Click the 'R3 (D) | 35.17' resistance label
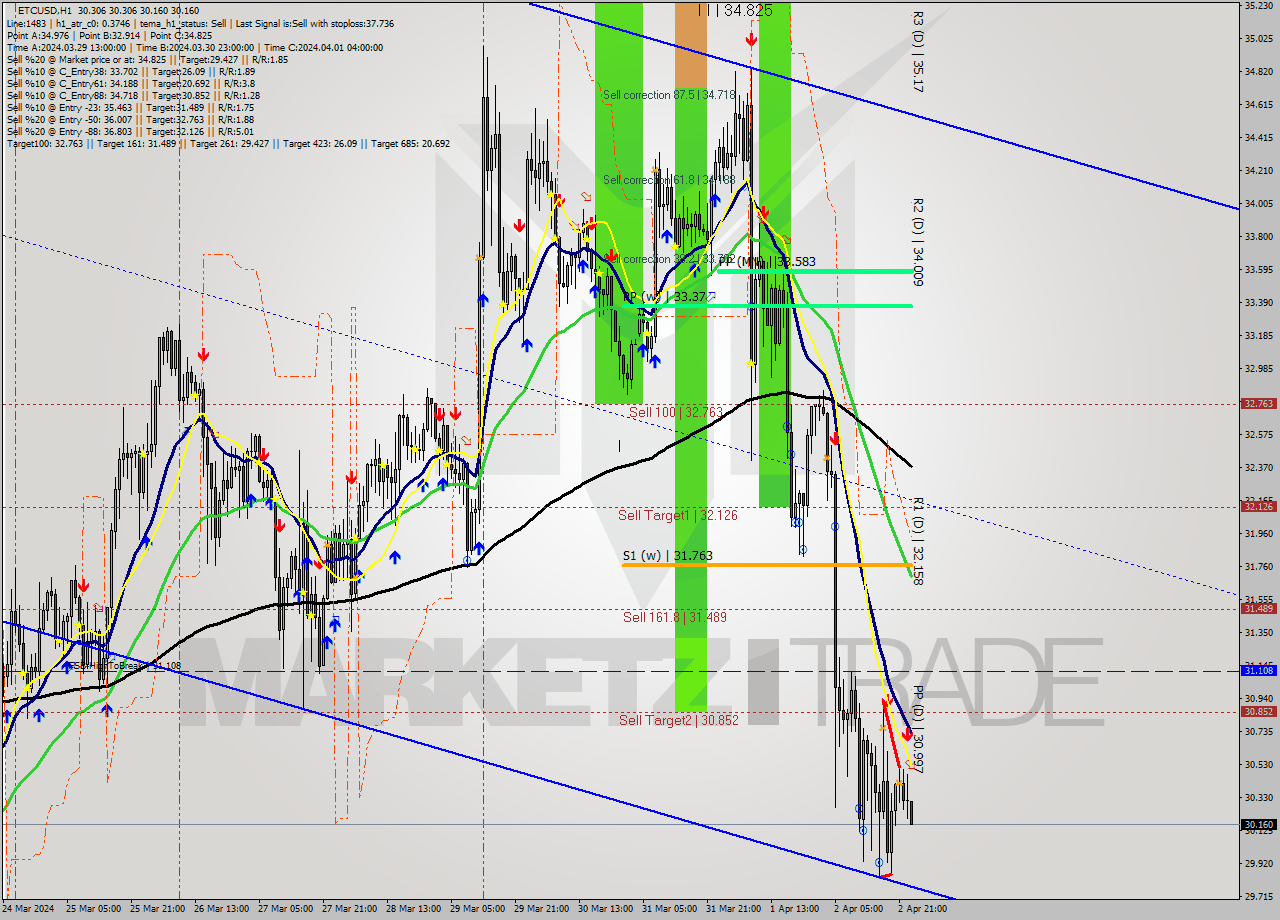1280x920 pixels. [x=917, y=51]
